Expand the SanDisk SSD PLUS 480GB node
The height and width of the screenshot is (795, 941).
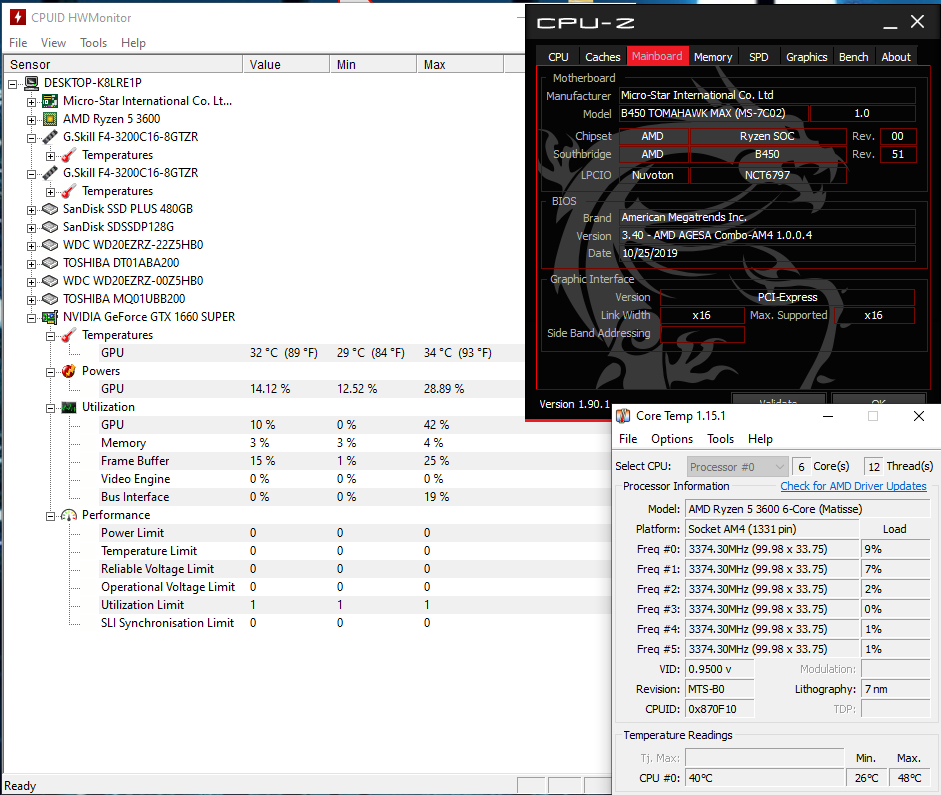click(x=31, y=210)
